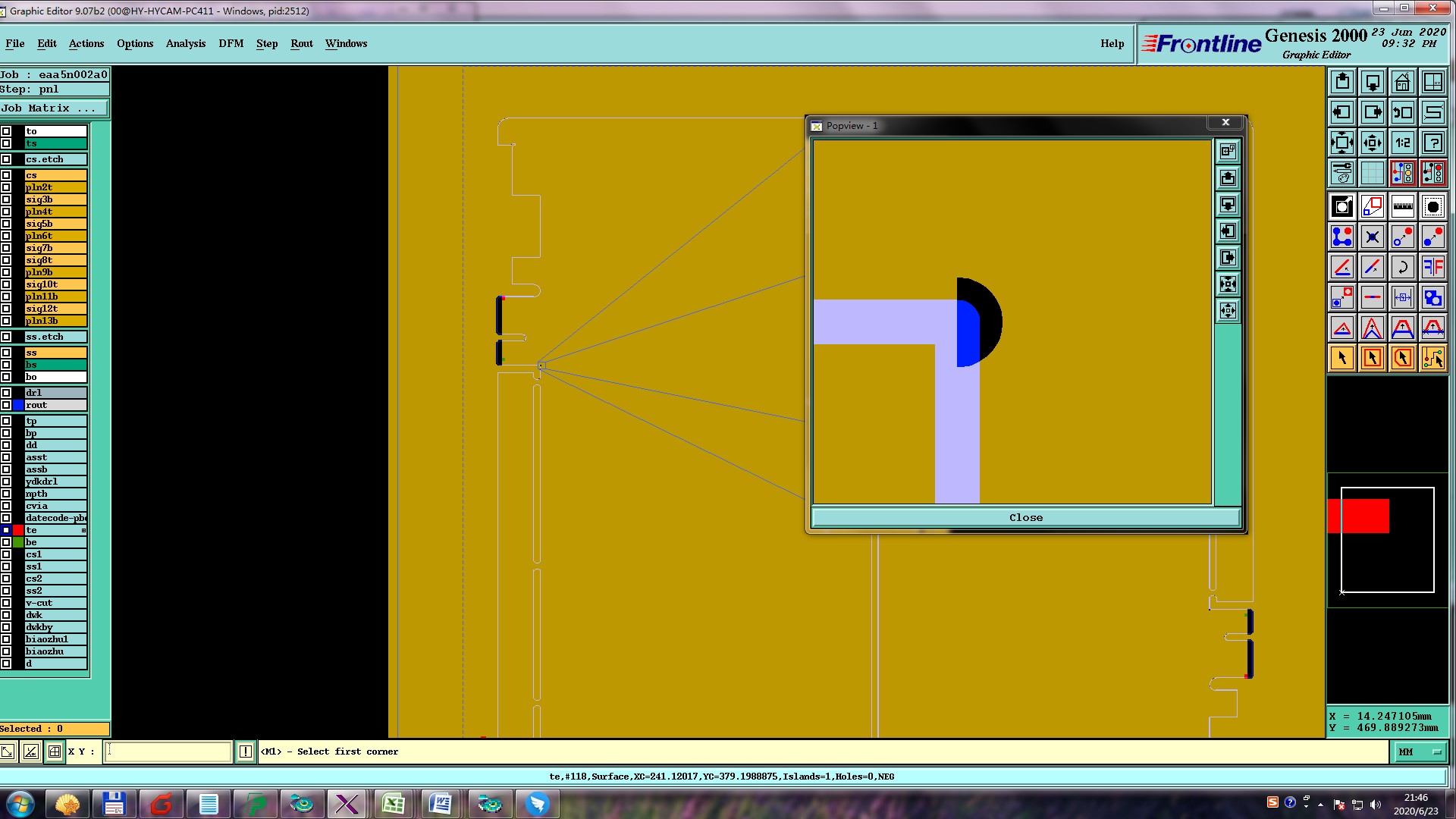Click the Close button in Popview
Viewport: 1456px width, 819px height.
tap(1026, 517)
